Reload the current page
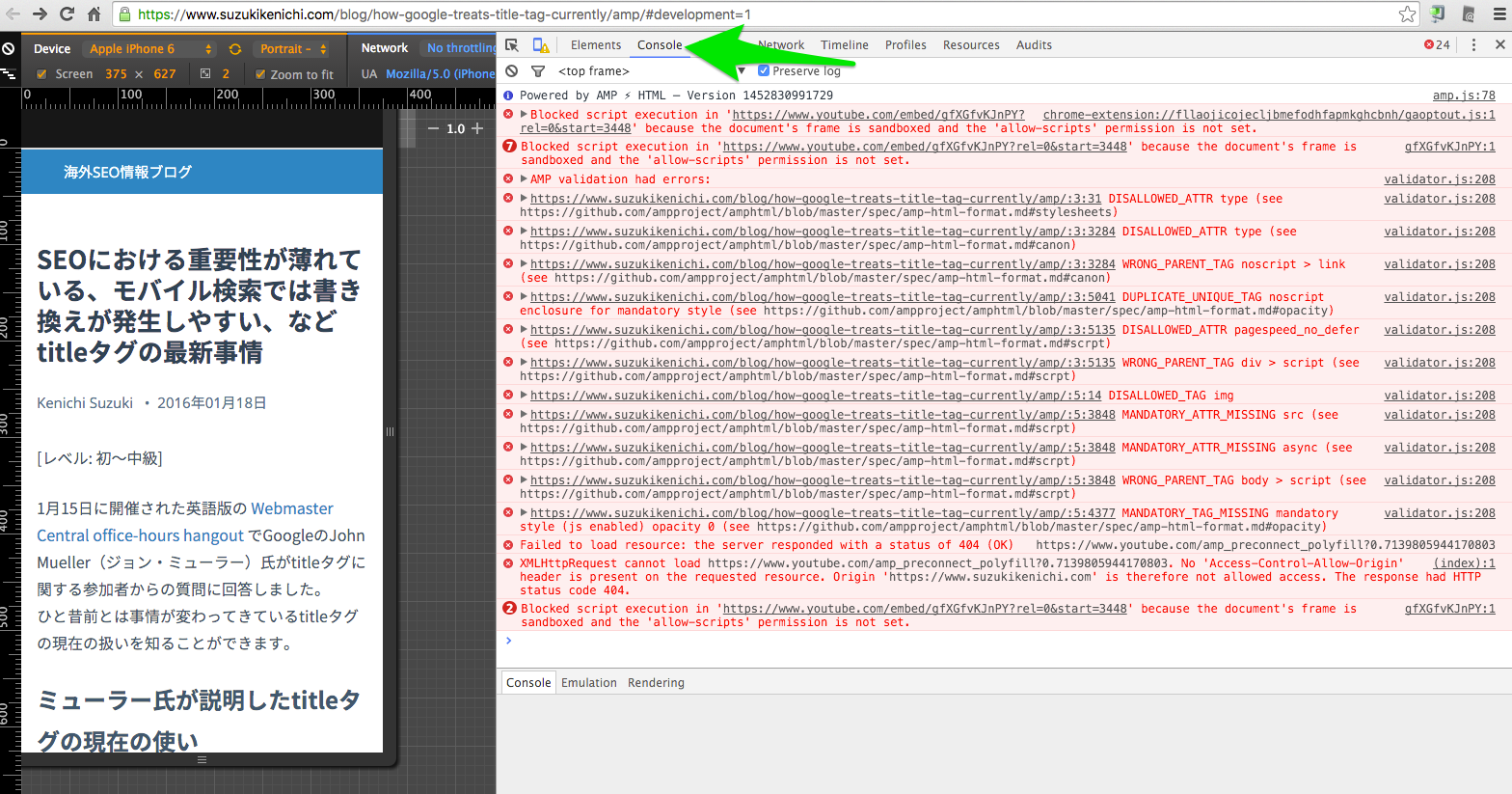The width and height of the screenshot is (1512, 794). click(67, 14)
